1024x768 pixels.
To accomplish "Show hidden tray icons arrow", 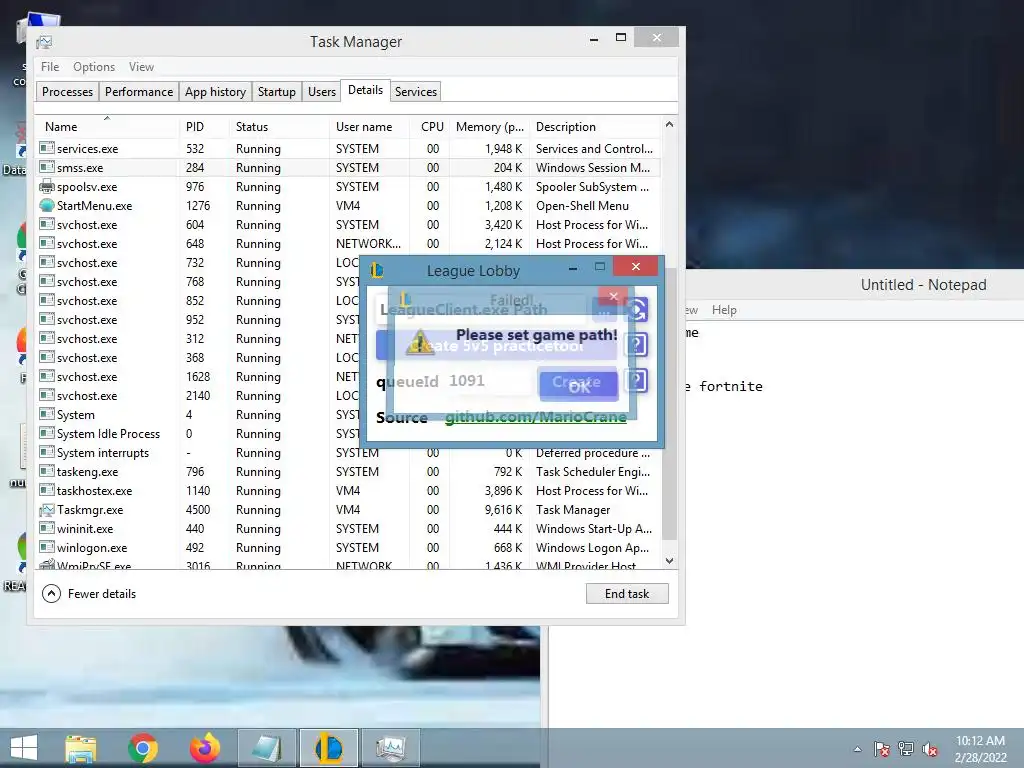I will click(857, 749).
